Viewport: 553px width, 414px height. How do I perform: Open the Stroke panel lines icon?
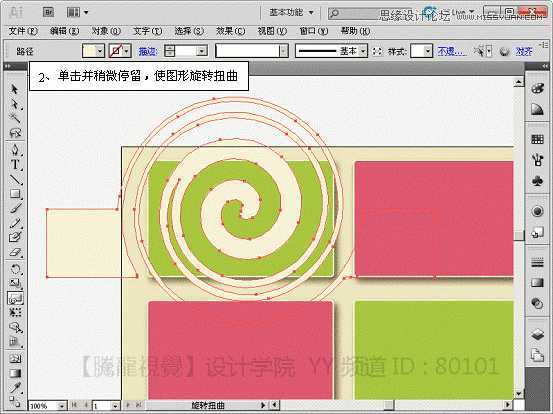537,262
